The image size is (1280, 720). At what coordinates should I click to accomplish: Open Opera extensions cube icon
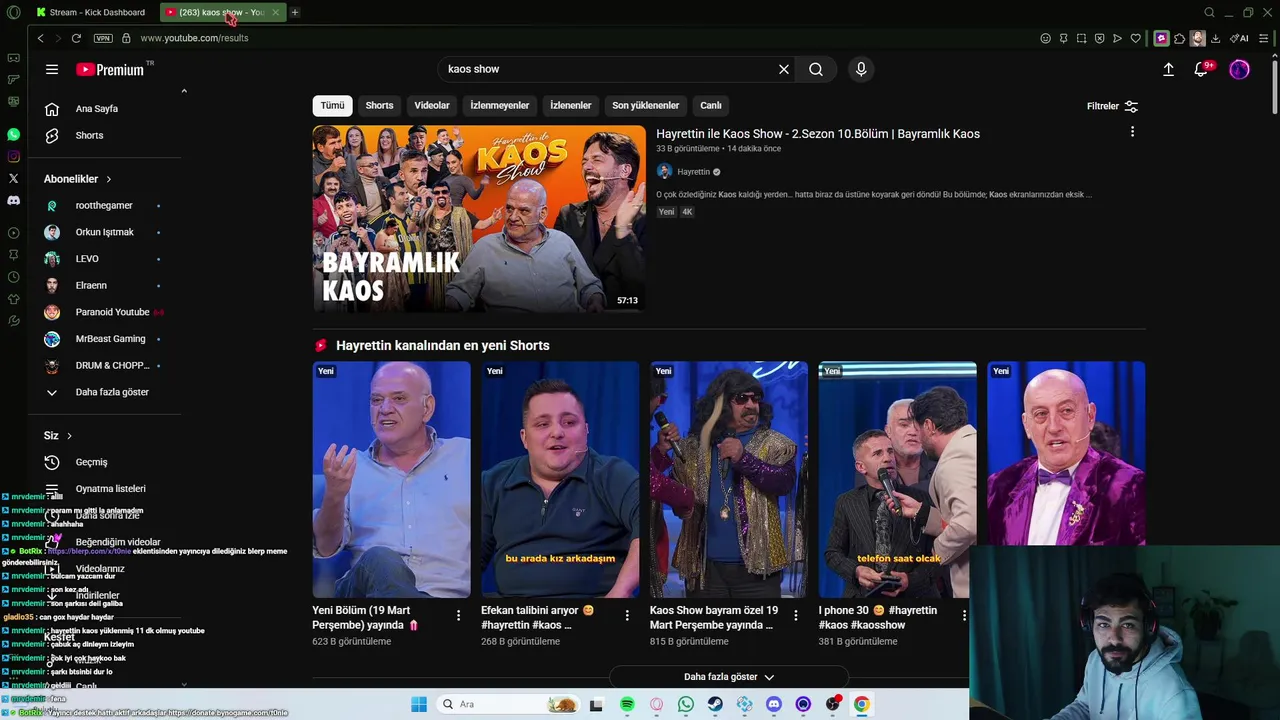tap(1179, 38)
